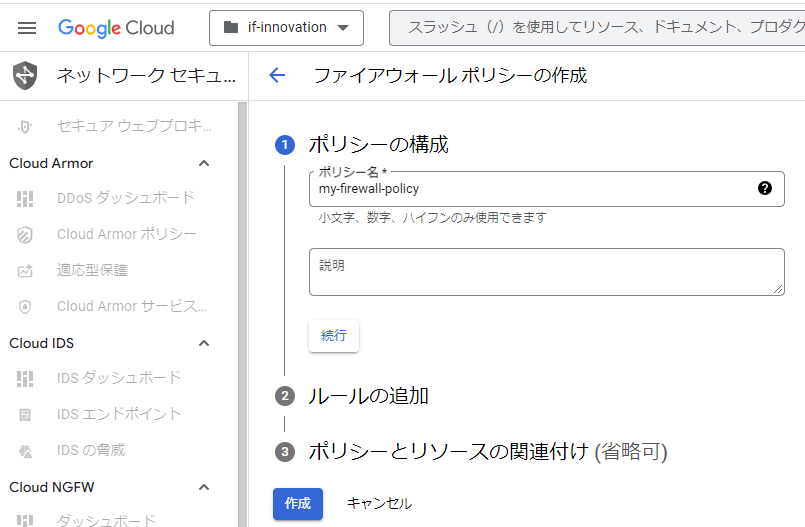Viewport: 805px width, 527px height.
Task: Click the blue 作成 button
Action: point(298,503)
